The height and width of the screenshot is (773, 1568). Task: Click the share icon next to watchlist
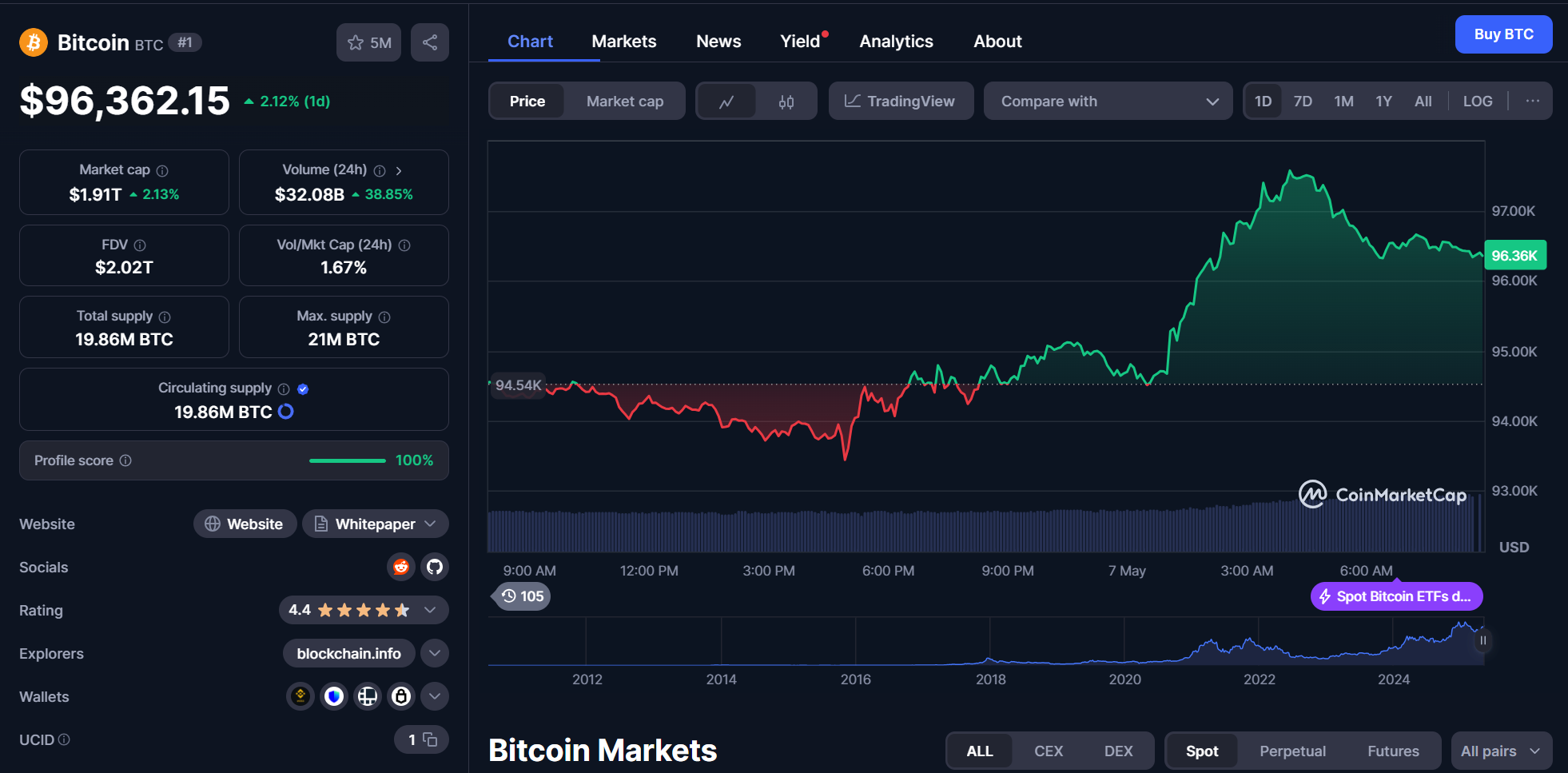point(429,42)
